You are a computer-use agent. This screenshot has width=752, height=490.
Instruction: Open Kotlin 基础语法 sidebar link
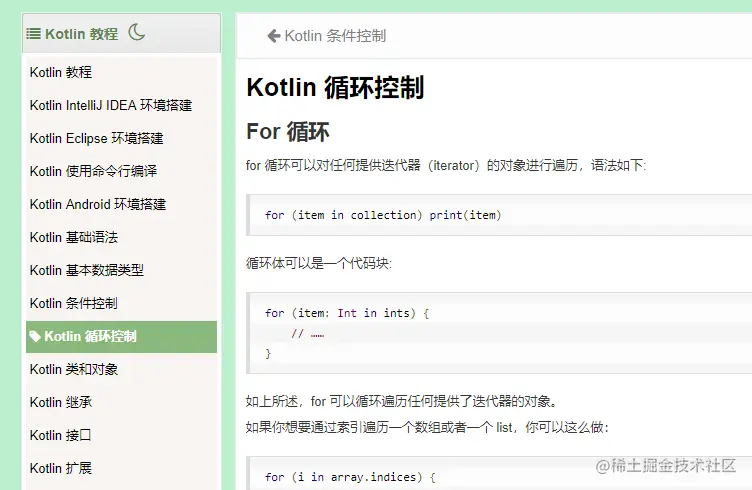tap(74, 237)
